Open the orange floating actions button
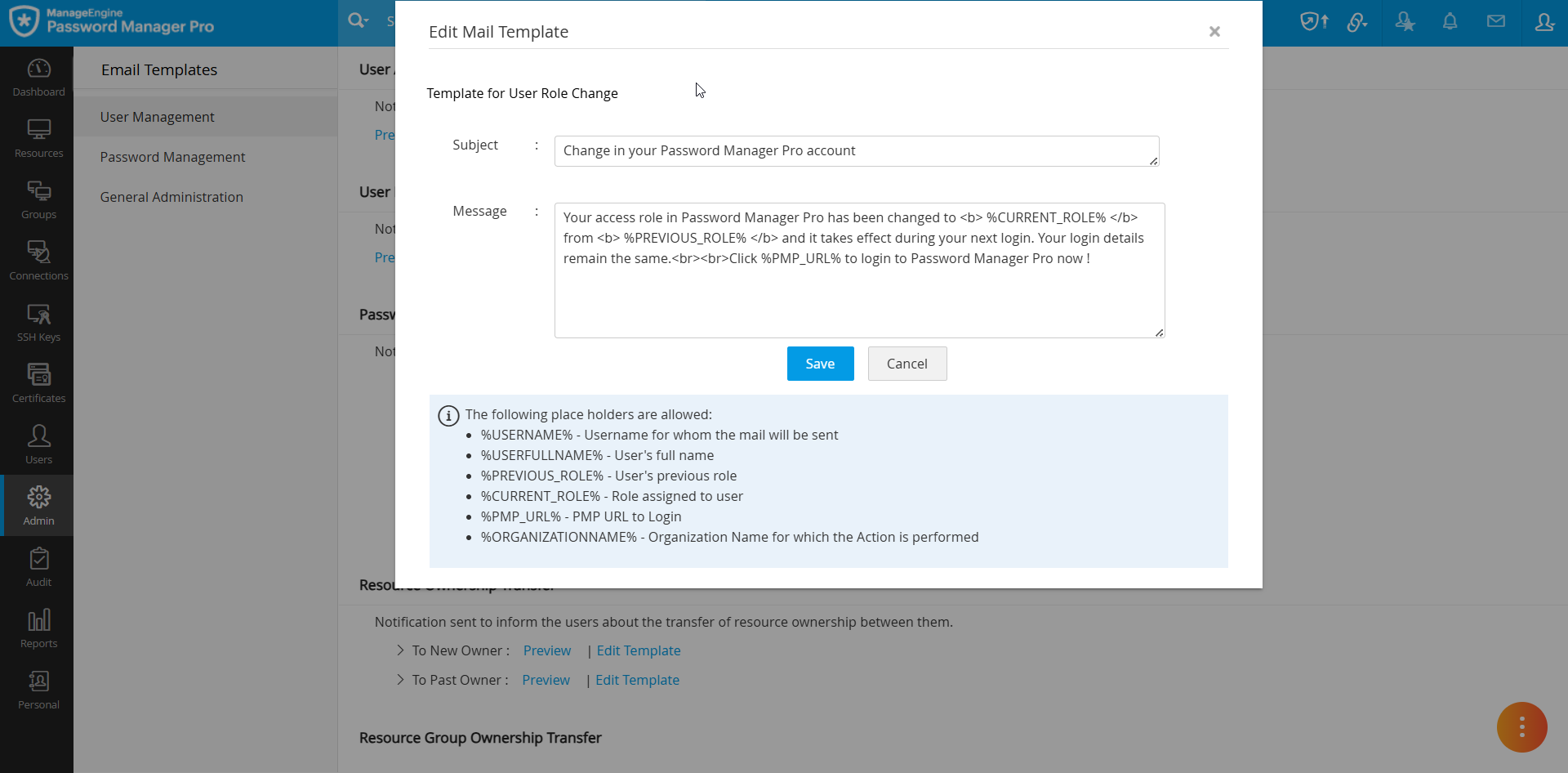Image resolution: width=1568 pixels, height=773 pixels. coord(1521,726)
